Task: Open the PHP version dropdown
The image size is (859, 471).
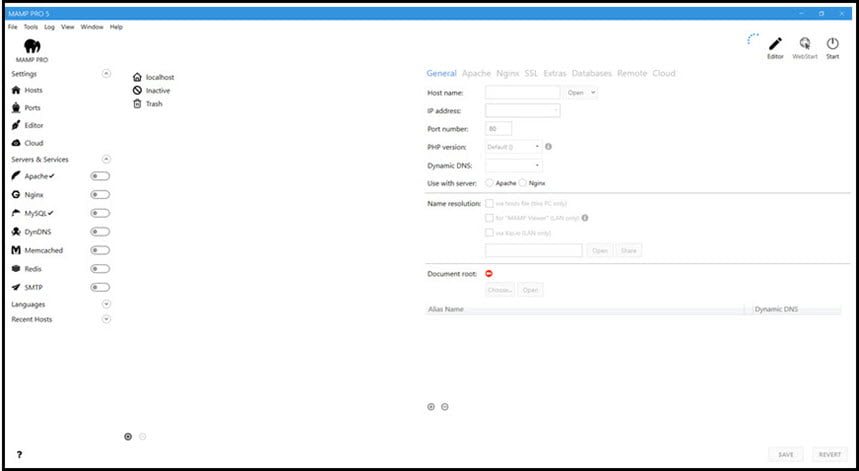Action: [513, 146]
